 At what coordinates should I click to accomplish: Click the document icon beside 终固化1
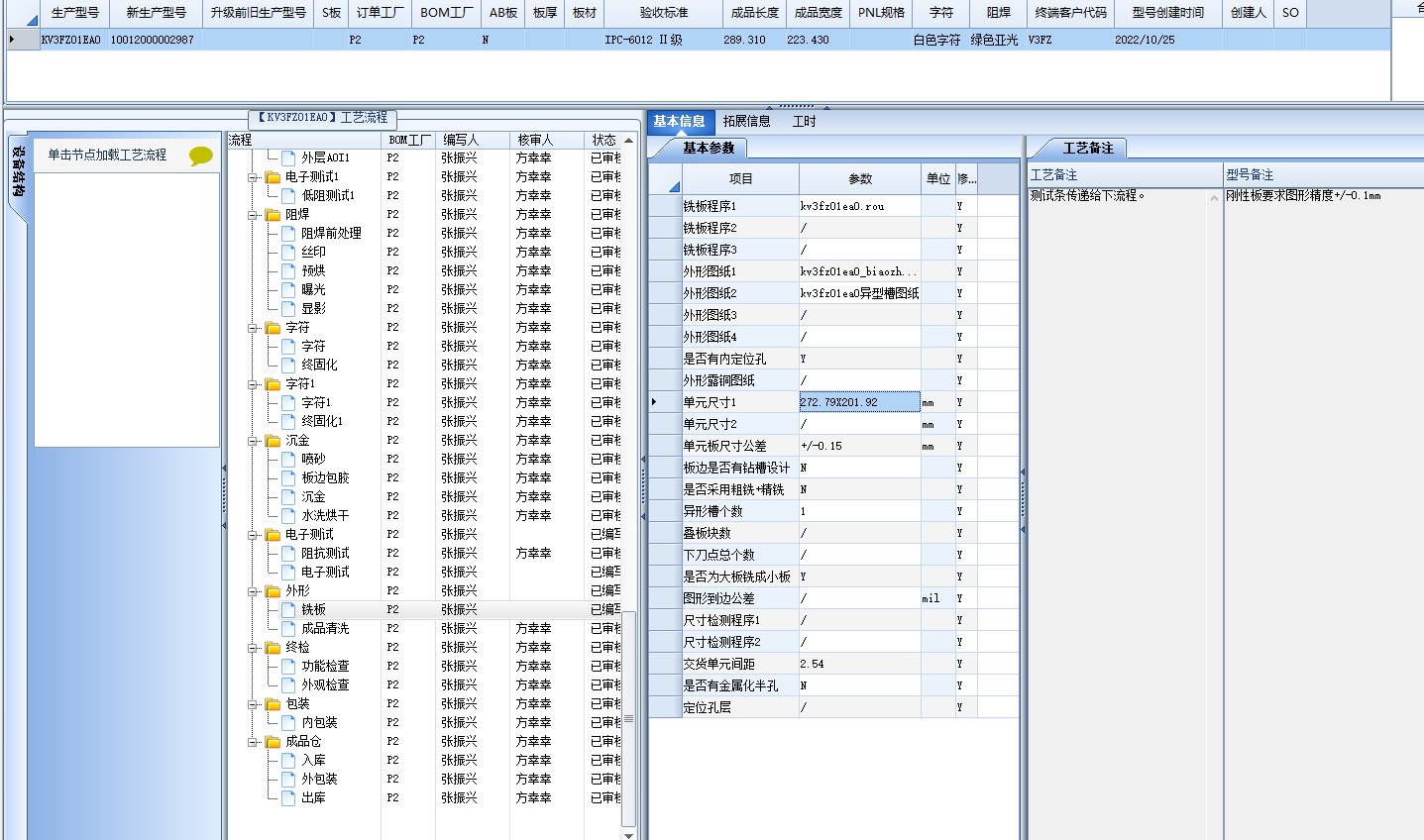(x=288, y=421)
